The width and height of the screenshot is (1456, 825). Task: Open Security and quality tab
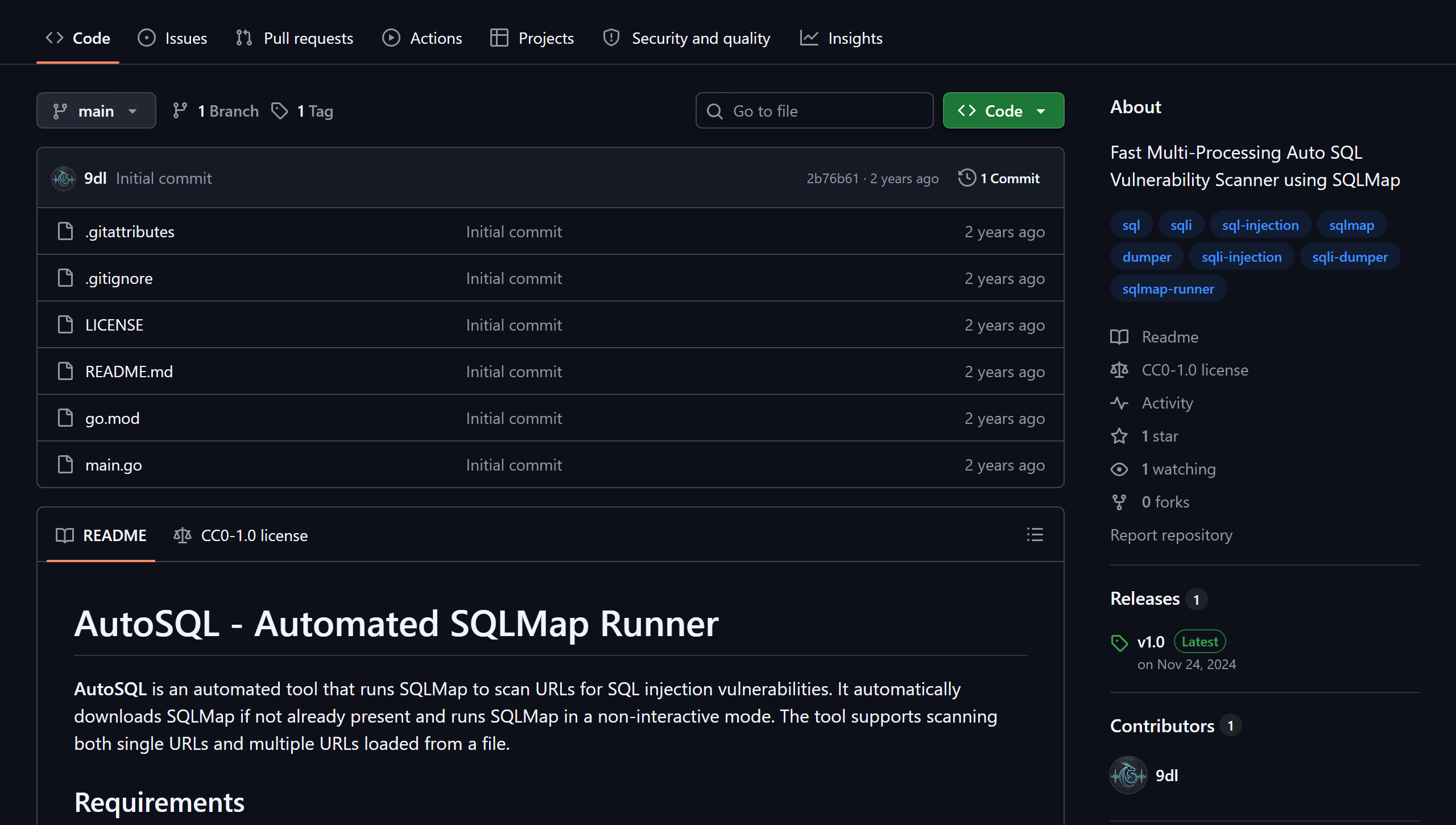coord(686,38)
